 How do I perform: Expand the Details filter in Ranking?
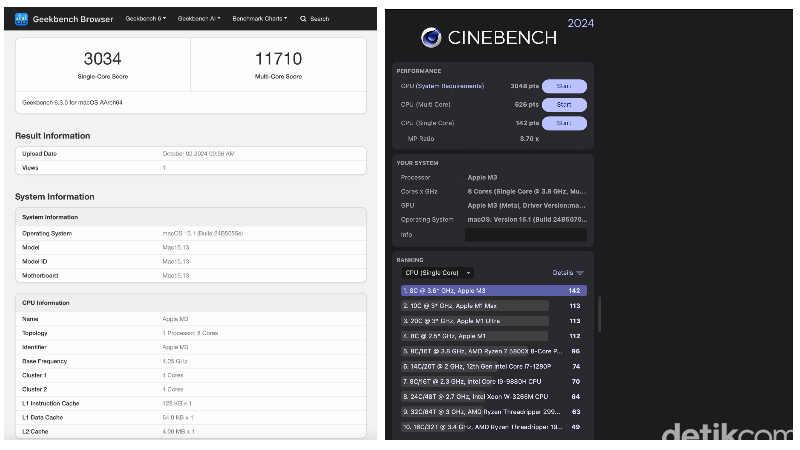click(x=568, y=273)
